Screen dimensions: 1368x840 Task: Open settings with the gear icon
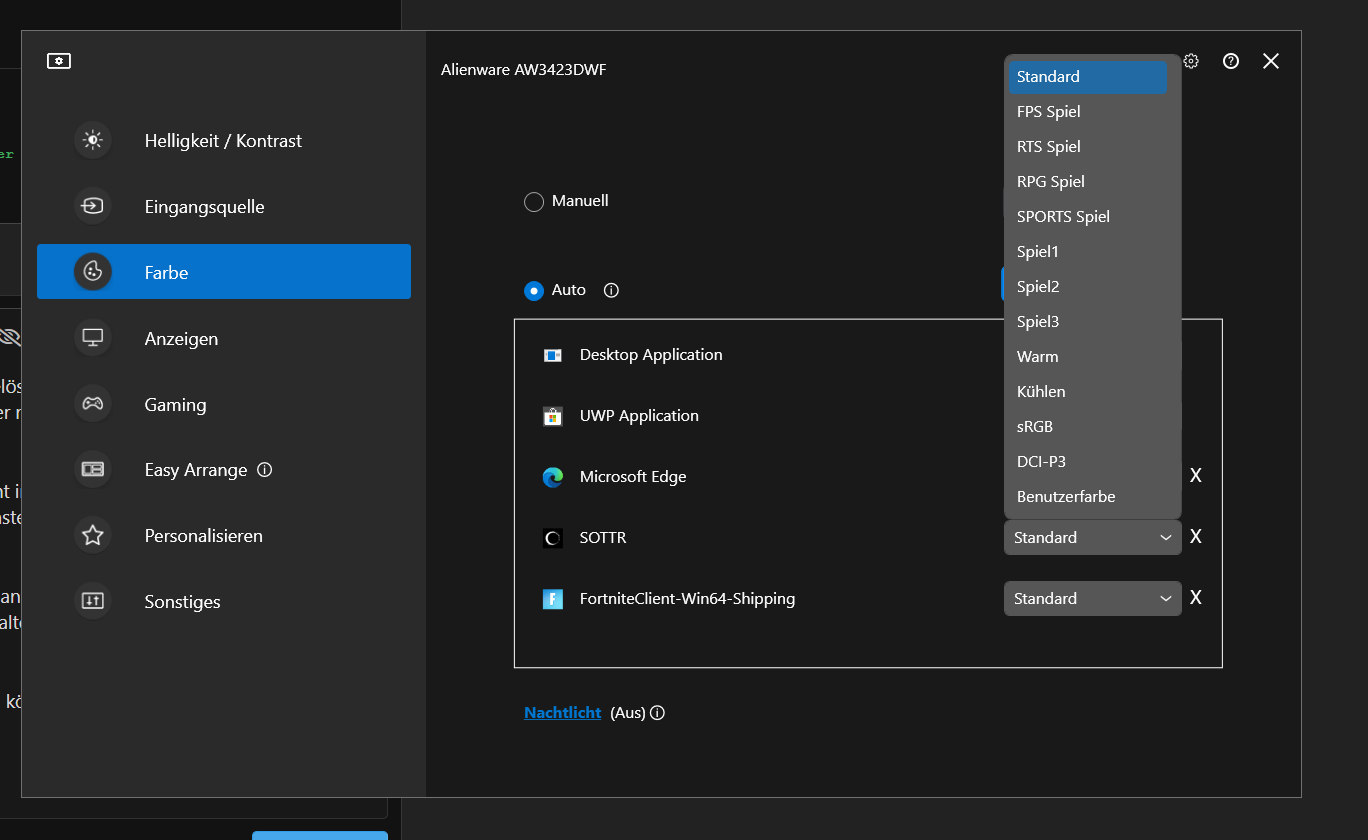pyautogui.click(x=1191, y=61)
